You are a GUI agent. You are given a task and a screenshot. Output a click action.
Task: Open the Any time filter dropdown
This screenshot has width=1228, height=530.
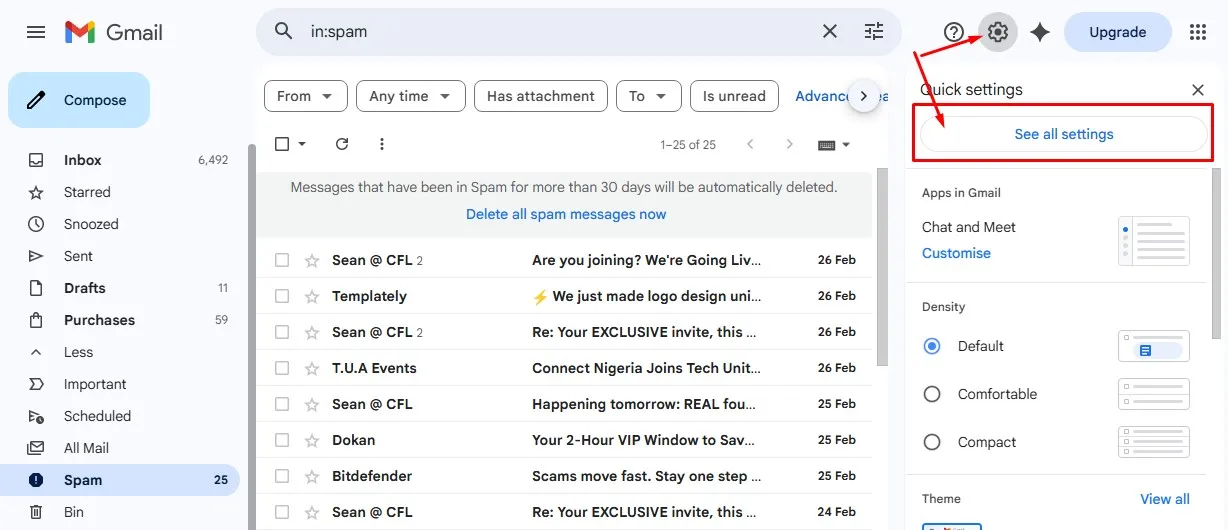pyautogui.click(x=411, y=96)
